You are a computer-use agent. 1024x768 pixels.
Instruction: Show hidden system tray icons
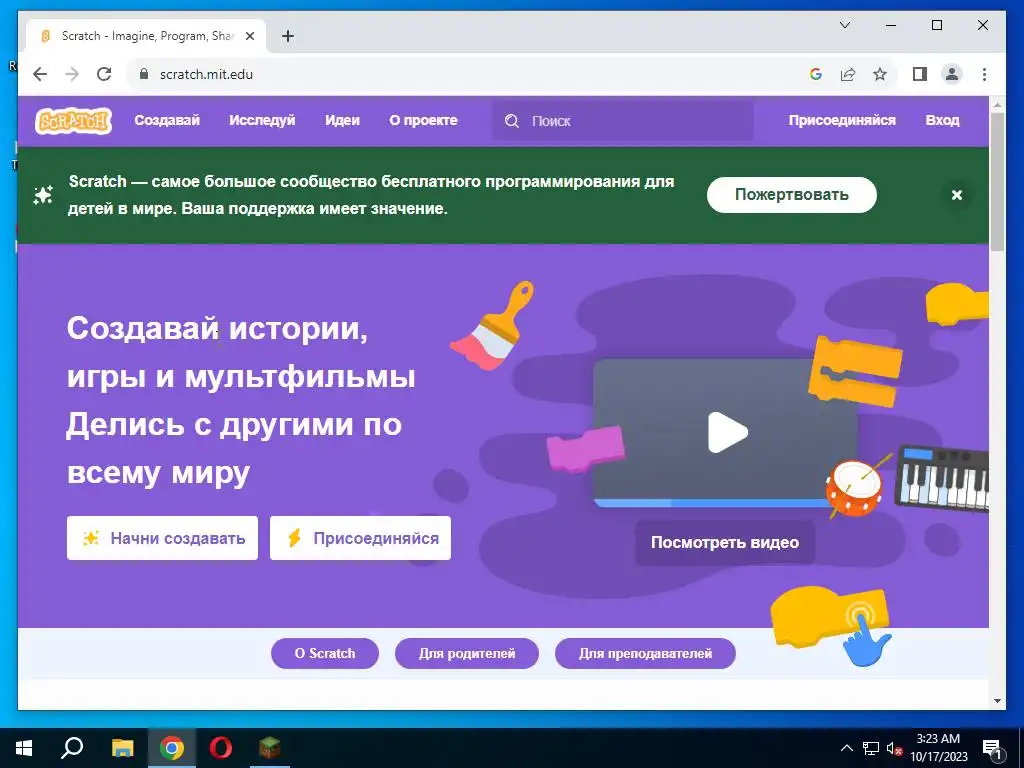846,748
